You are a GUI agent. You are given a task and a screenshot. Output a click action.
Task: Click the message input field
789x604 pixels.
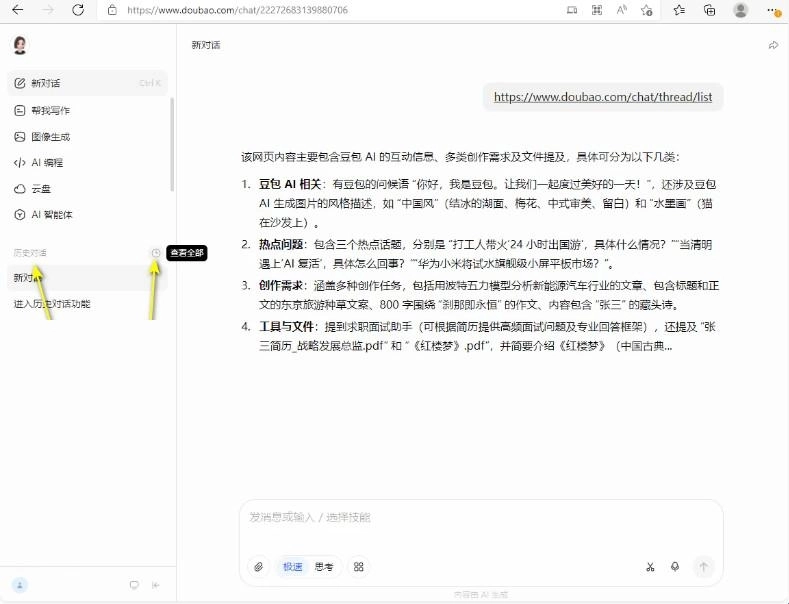click(x=480, y=518)
